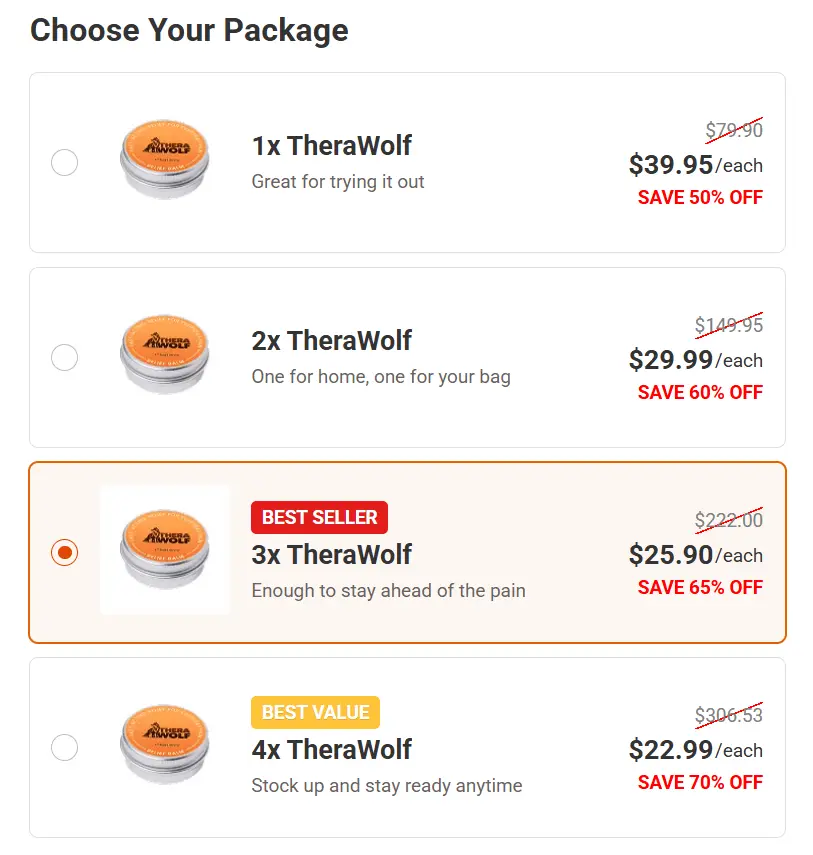Click the yellow BEST VALUE badge
The height and width of the screenshot is (855, 813).
coord(315,712)
